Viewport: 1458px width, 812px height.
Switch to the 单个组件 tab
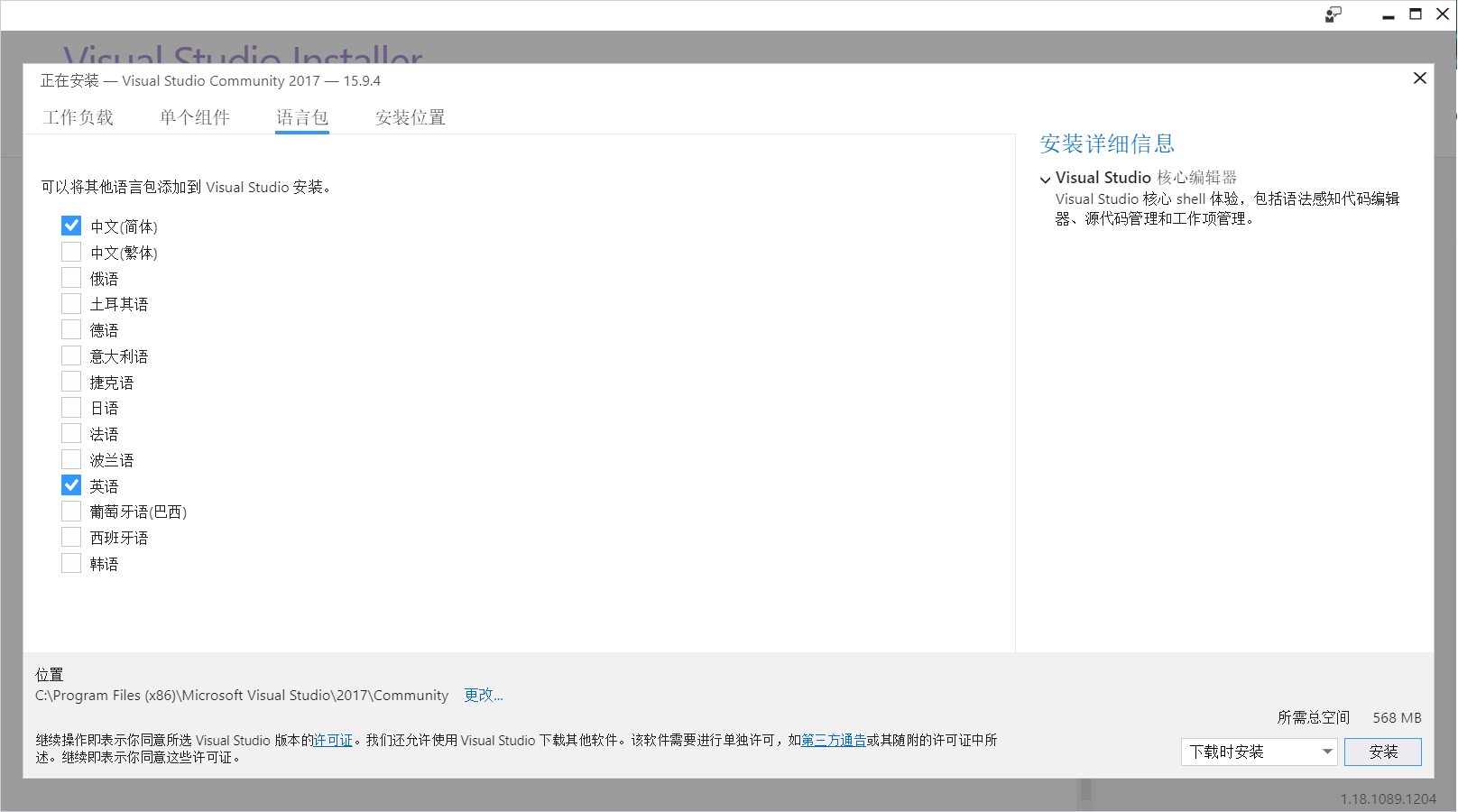195,117
